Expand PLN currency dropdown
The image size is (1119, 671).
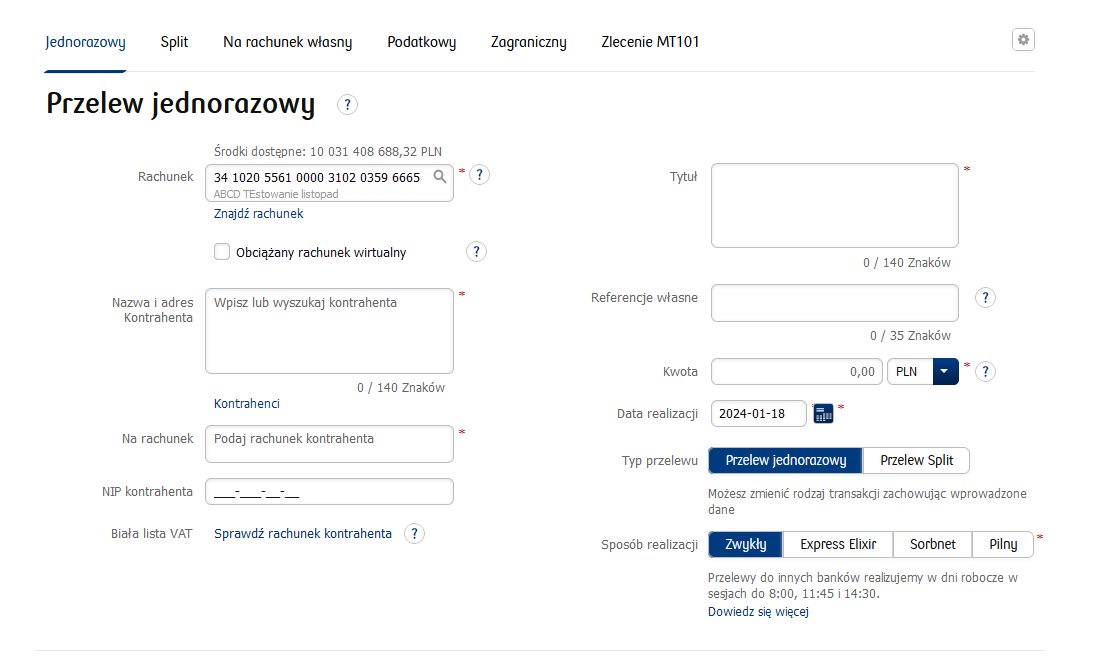(945, 372)
